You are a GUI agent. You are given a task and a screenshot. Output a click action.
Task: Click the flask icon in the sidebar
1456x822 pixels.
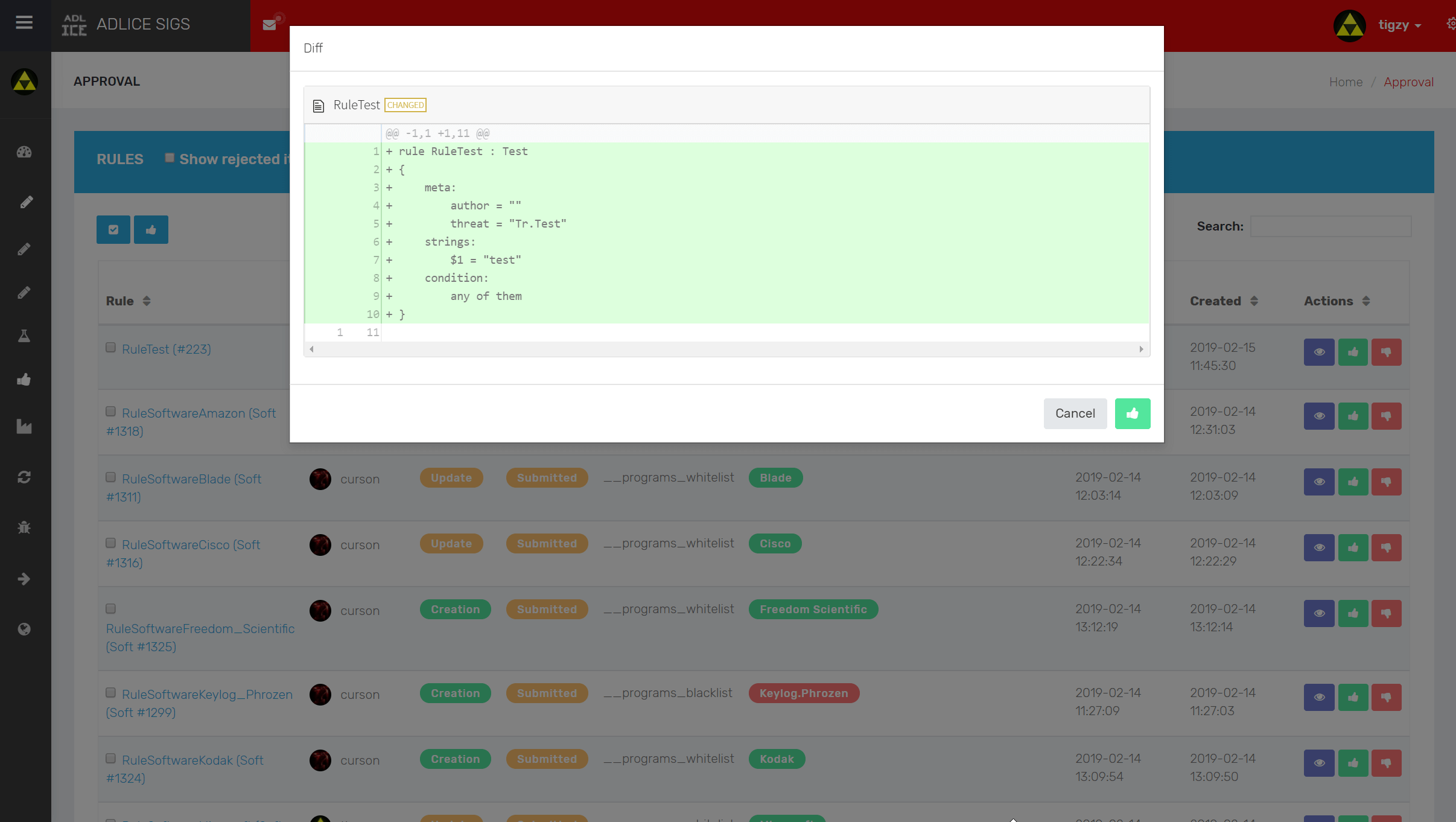(x=24, y=336)
